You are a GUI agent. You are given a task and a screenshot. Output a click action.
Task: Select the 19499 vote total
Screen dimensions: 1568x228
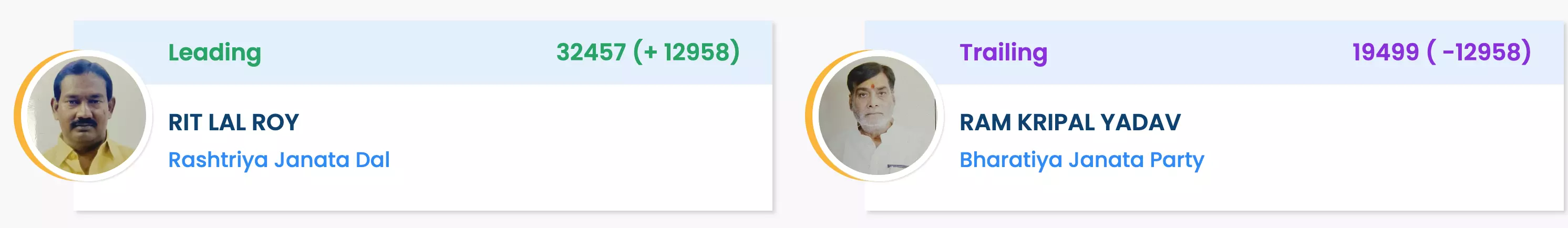click(x=1385, y=53)
